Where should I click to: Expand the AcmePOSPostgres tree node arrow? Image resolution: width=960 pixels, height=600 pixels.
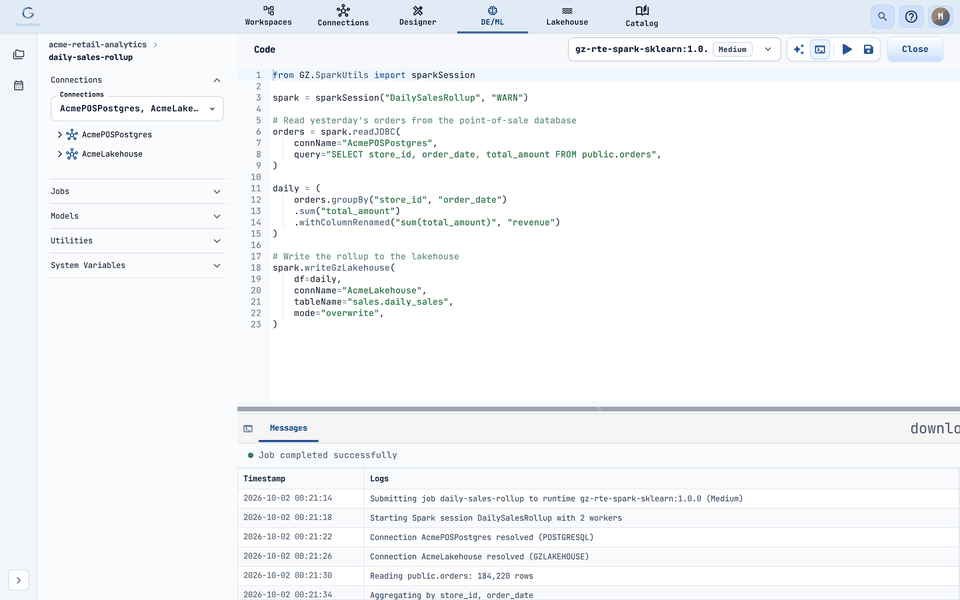(x=60, y=135)
